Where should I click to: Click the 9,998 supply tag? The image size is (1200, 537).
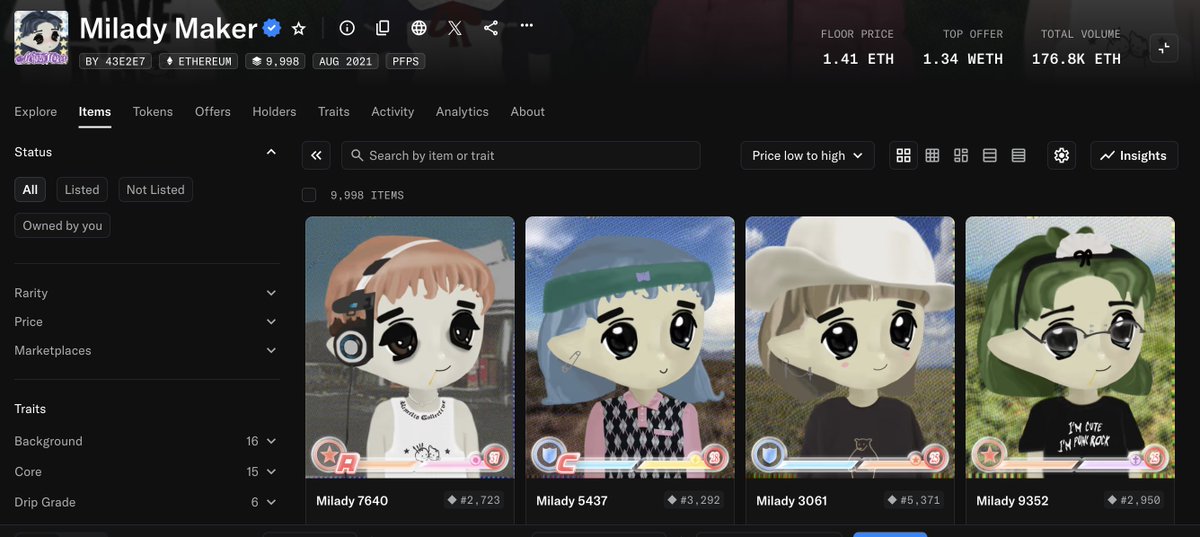(276, 61)
